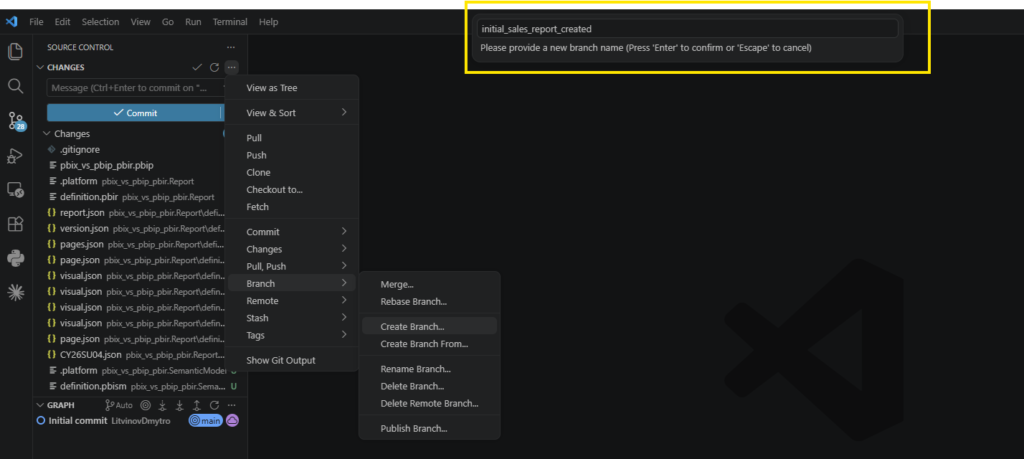Viewport: 1024px width, 459px height.
Task: Expand the Tags submenu
Action: pos(292,335)
